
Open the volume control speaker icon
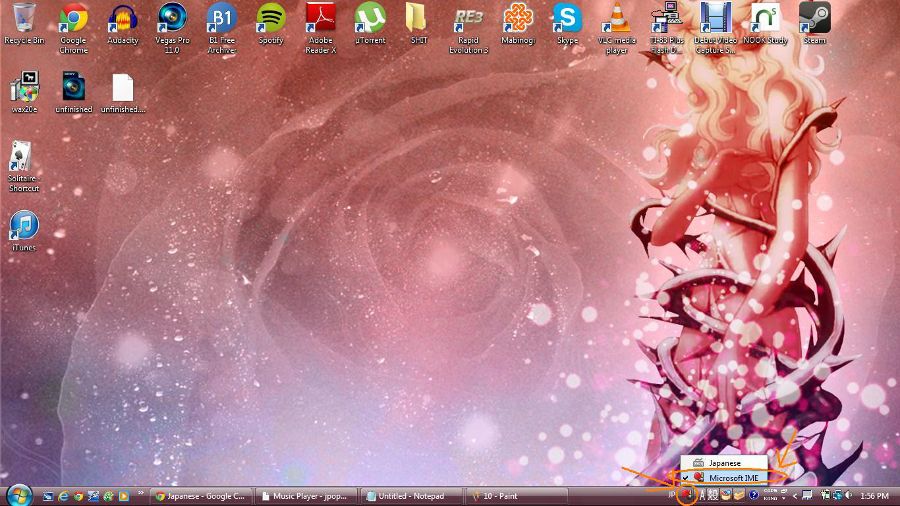(x=849, y=495)
